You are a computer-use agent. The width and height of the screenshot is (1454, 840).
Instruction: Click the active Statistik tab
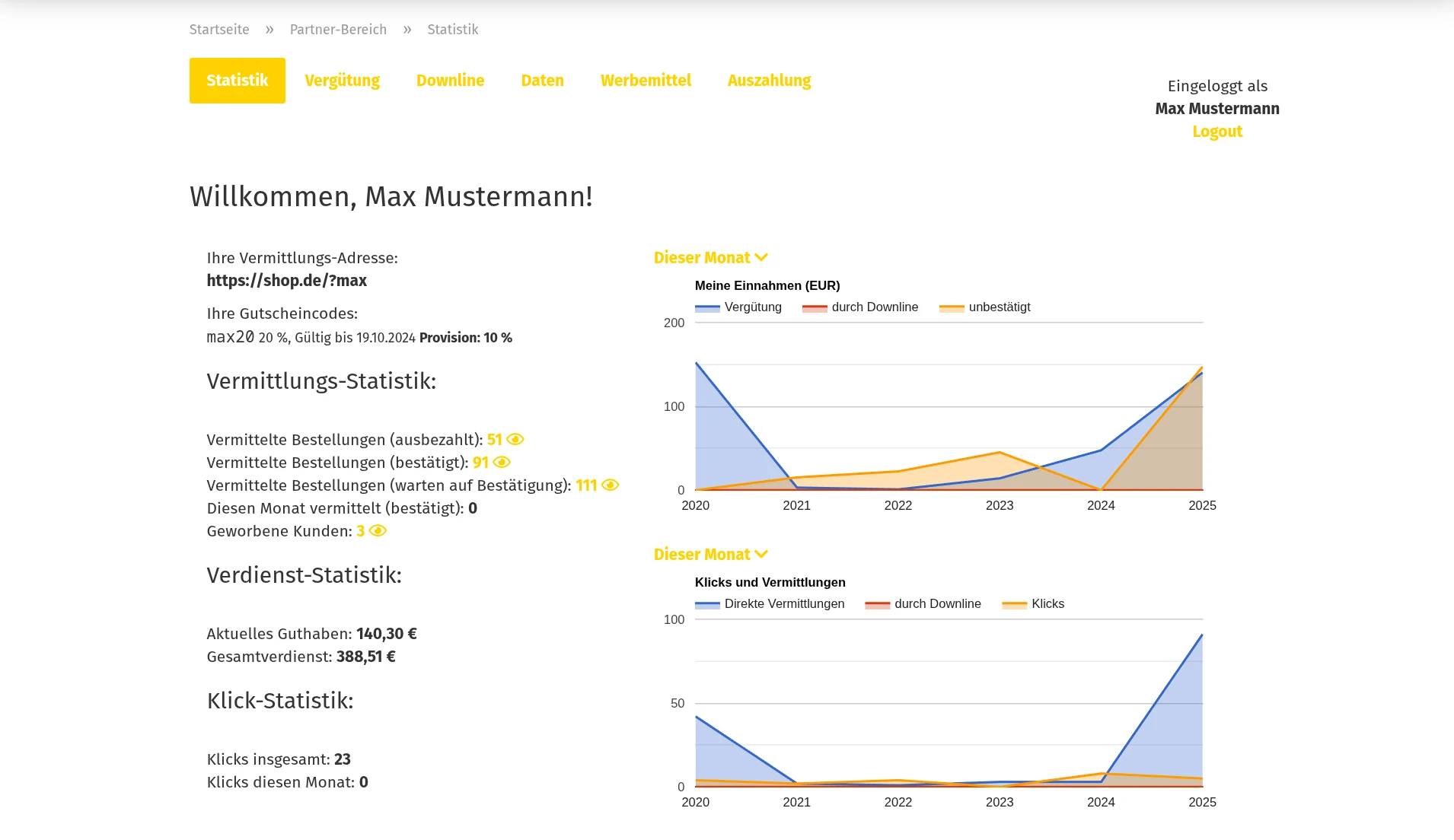coord(238,81)
